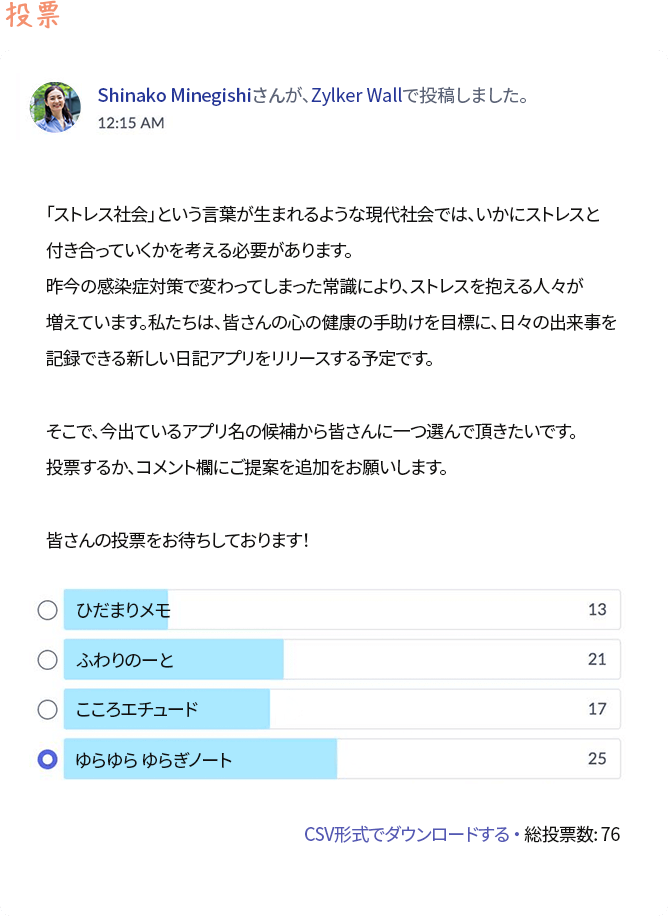Click the 総投票数: 76 total votes text
668x916 pixels.
pos(572,834)
